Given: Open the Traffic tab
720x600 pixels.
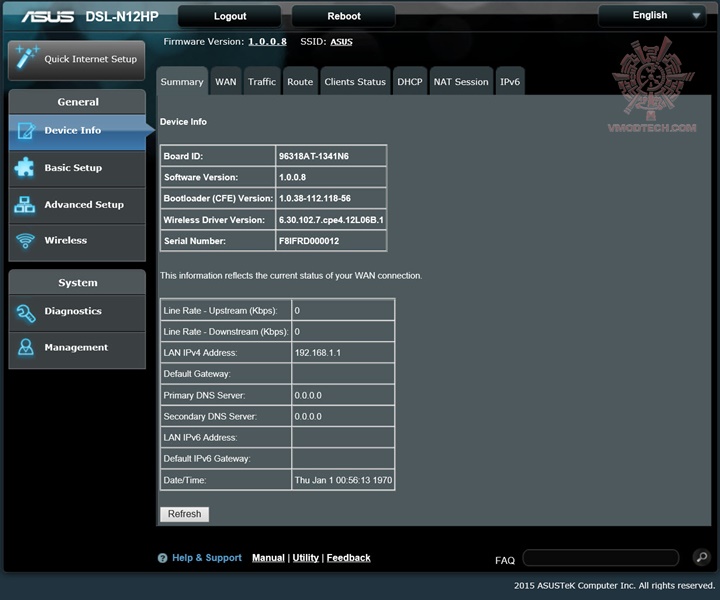Looking at the screenshot, I should [x=262, y=82].
